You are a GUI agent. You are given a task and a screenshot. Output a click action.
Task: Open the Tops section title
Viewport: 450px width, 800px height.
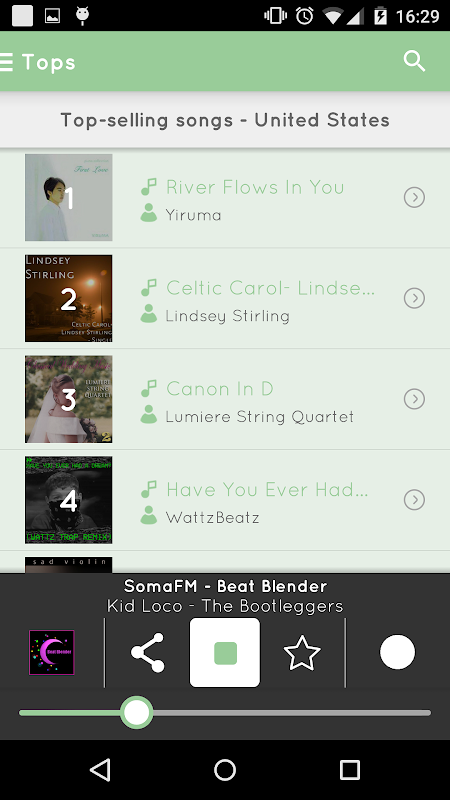pyautogui.click(x=48, y=62)
